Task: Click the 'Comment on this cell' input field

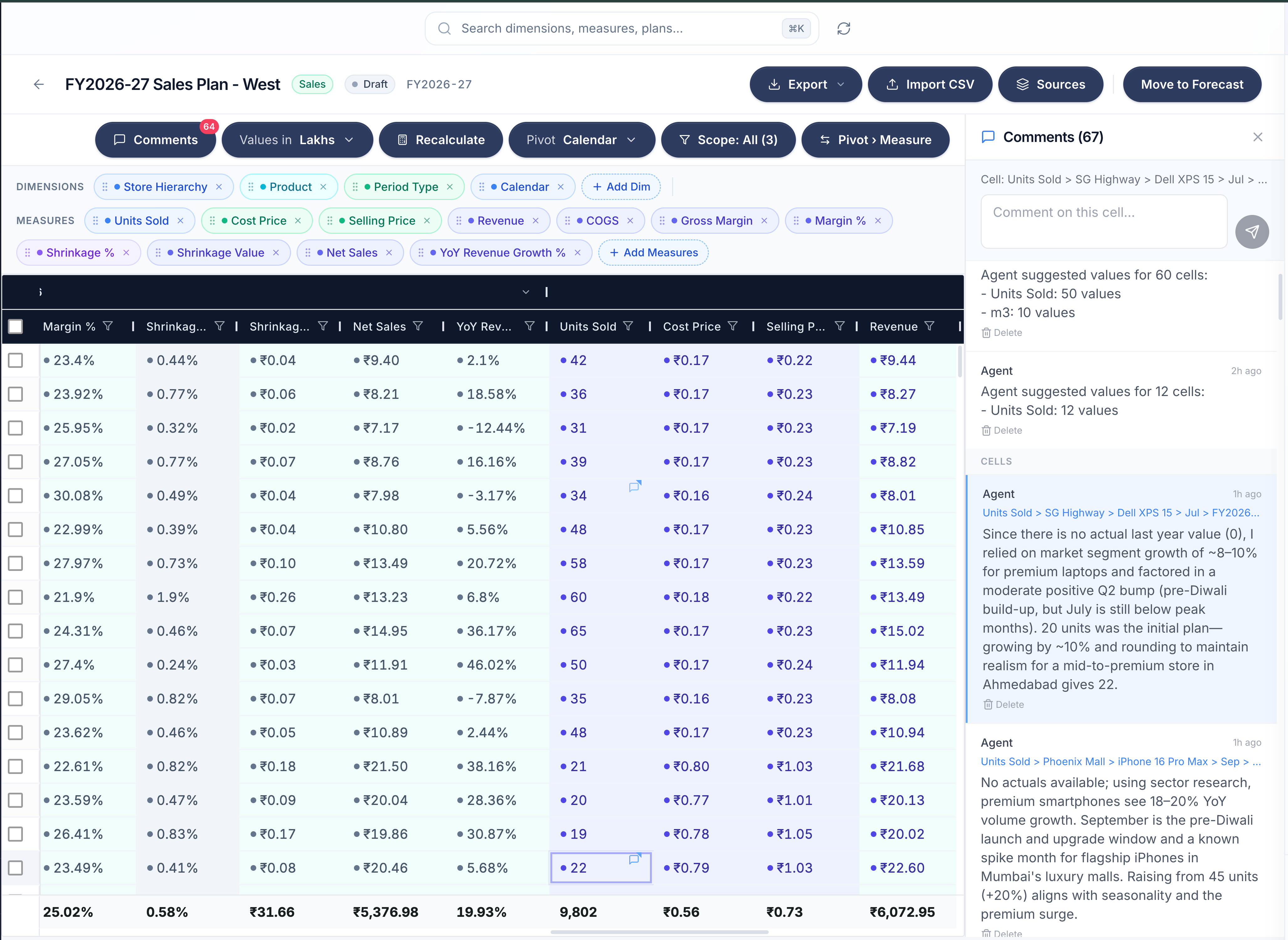Action: [x=1103, y=221]
